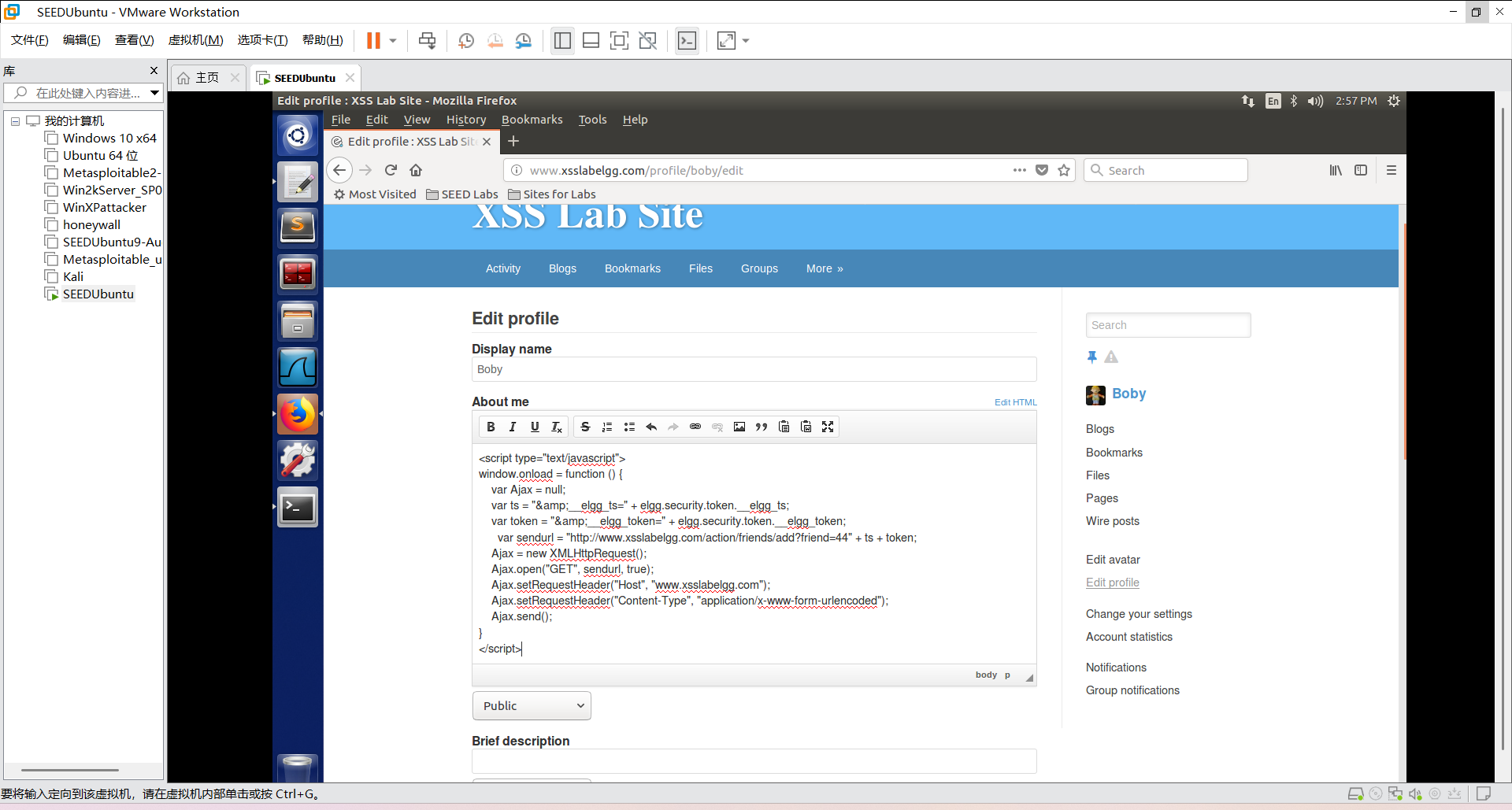Open the library search filter dropdown arrow
1512x810 pixels.
(155, 93)
